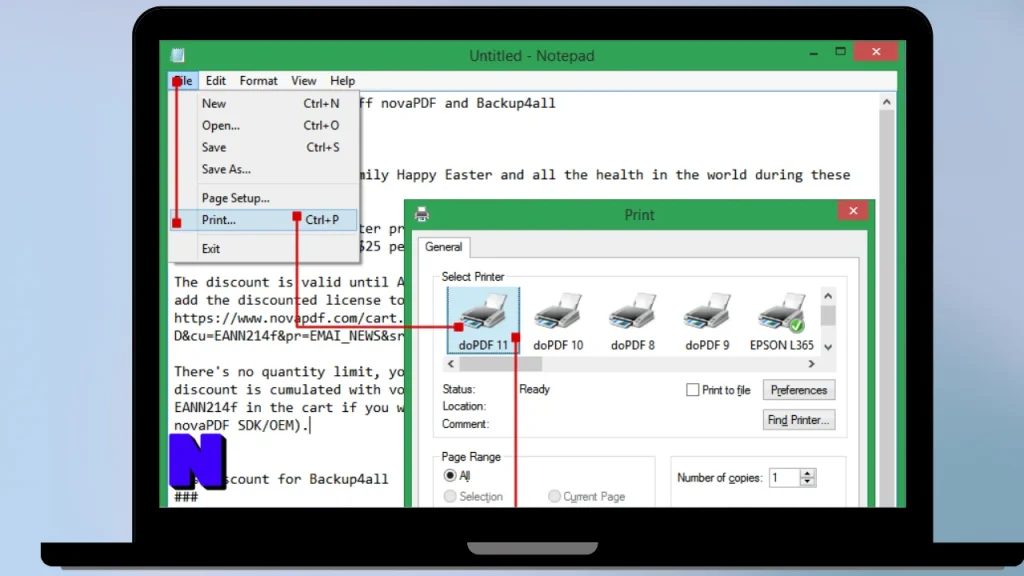Image resolution: width=1024 pixels, height=576 pixels.
Task: Select the All page range option
Action: 450,475
